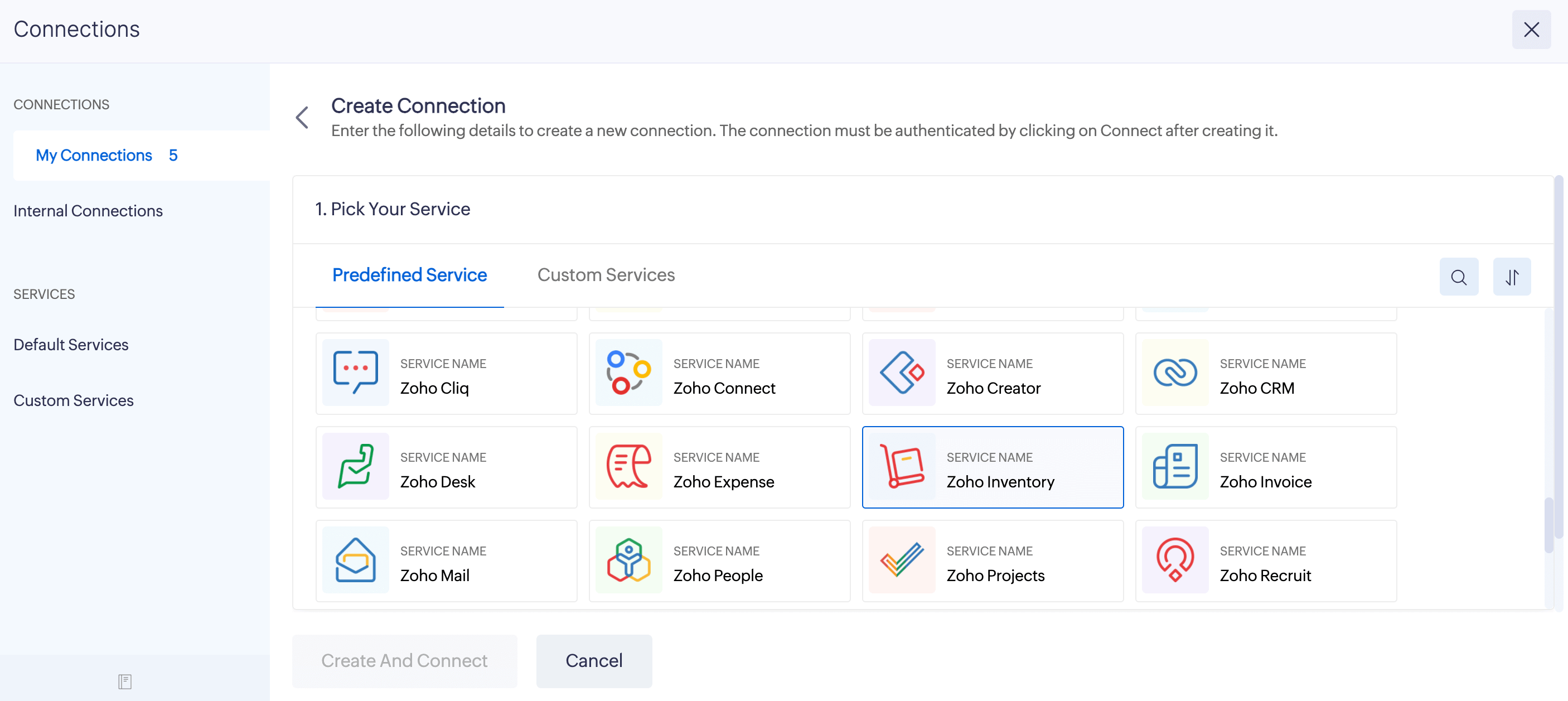Switch to the Custom Services tab
This screenshot has width=1568, height=701.
pyautogui.click(x=606, y=275)
